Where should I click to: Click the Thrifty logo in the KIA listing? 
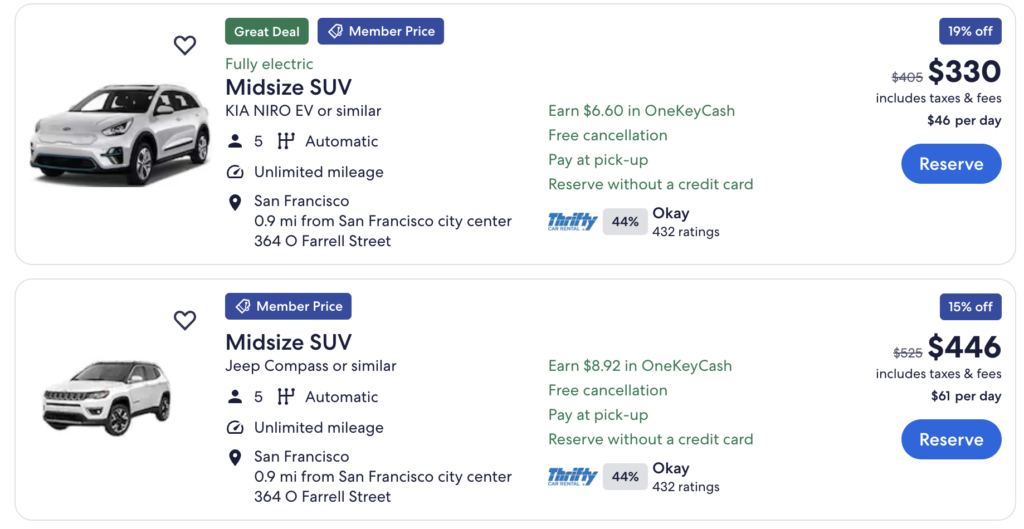[572, 222]
